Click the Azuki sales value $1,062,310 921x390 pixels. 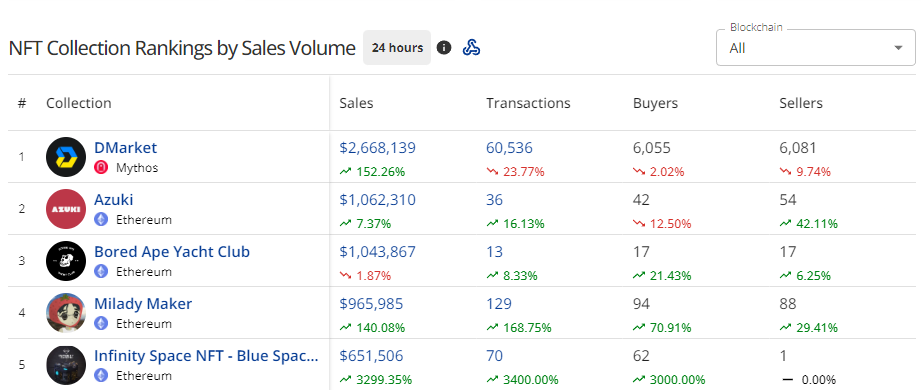coord(378,200)
